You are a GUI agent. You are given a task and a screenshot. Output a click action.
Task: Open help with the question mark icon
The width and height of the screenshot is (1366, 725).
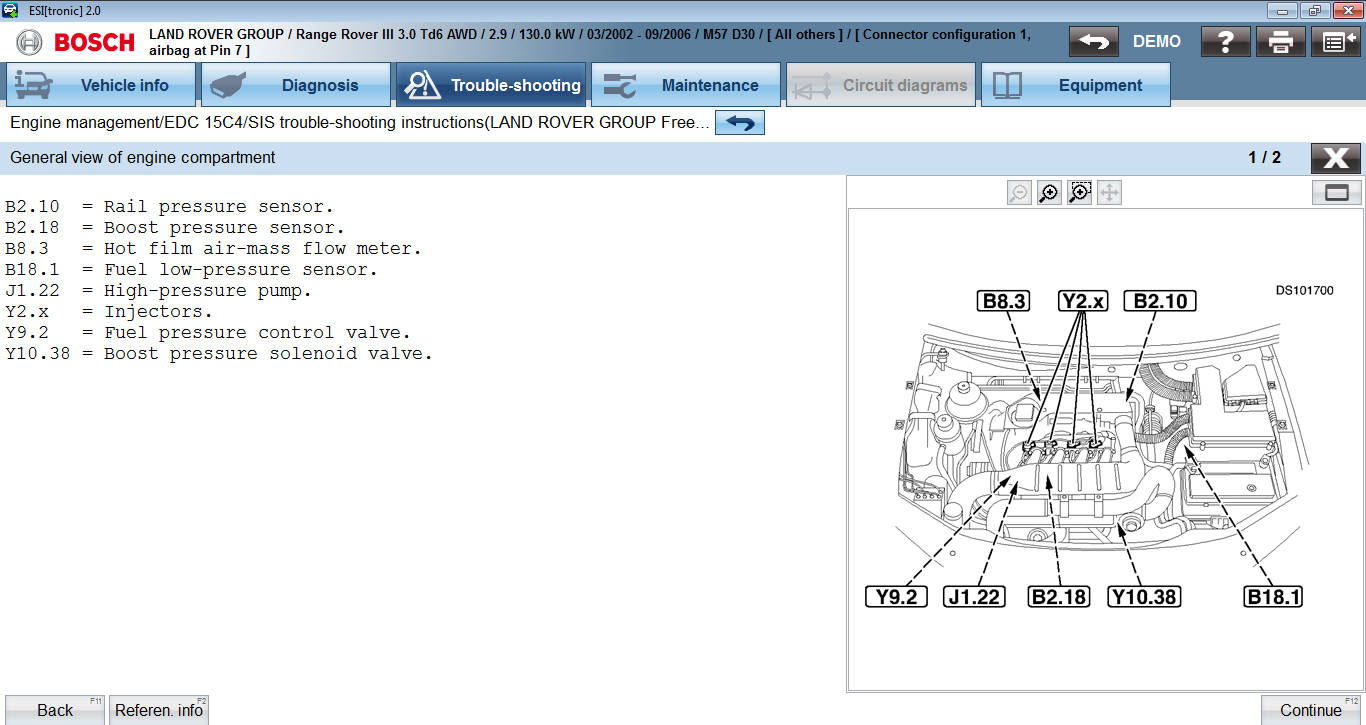point(1225,42)
